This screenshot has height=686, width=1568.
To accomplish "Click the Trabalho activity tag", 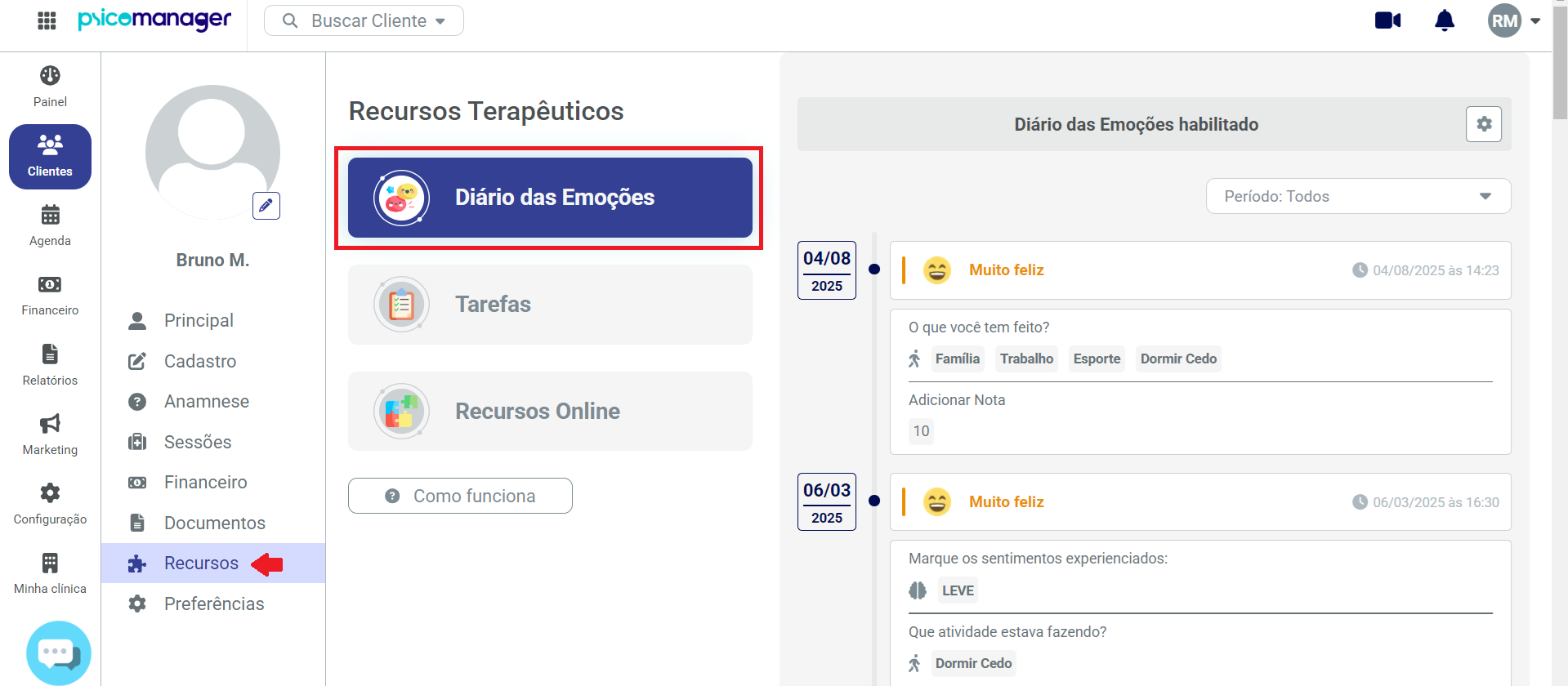I will [1027, 359].
